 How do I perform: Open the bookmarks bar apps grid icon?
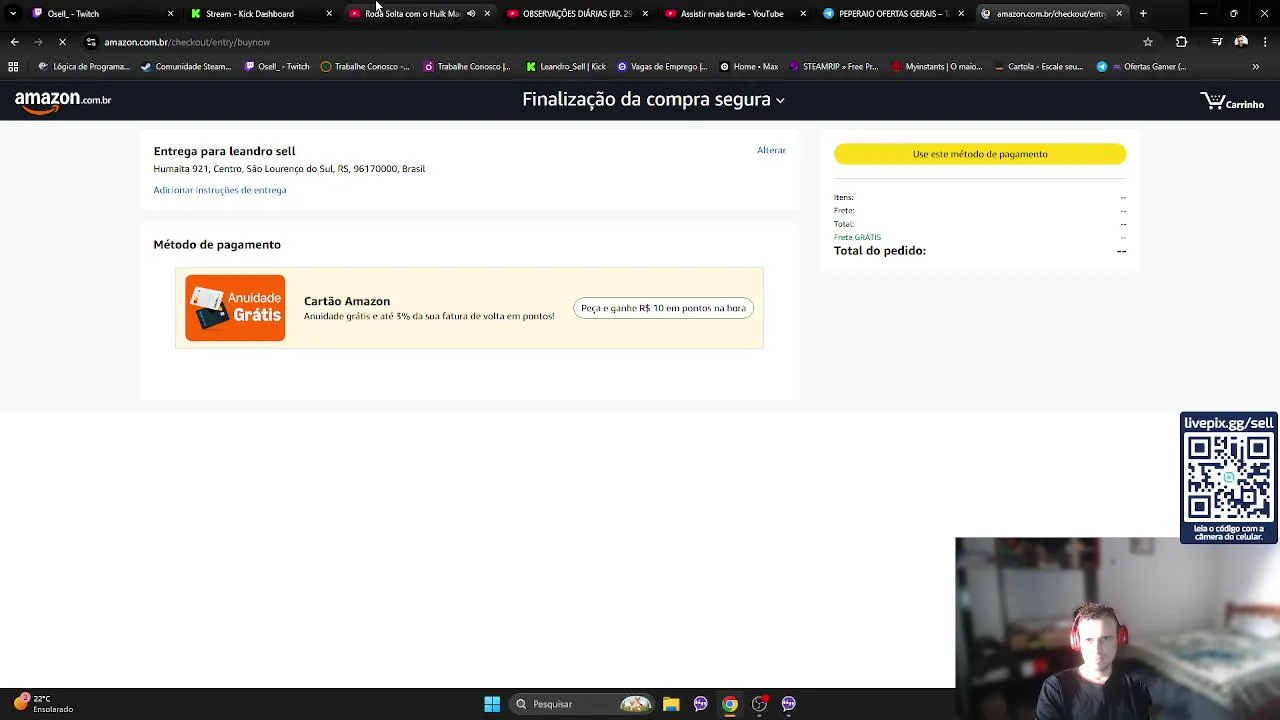[x=13, y=67]
